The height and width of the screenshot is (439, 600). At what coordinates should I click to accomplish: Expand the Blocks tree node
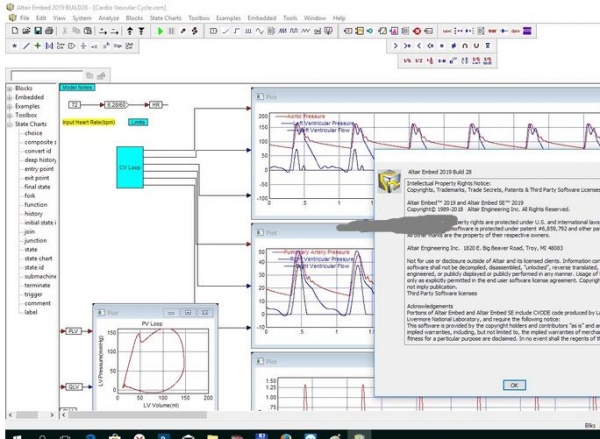(x=10, y=88)
